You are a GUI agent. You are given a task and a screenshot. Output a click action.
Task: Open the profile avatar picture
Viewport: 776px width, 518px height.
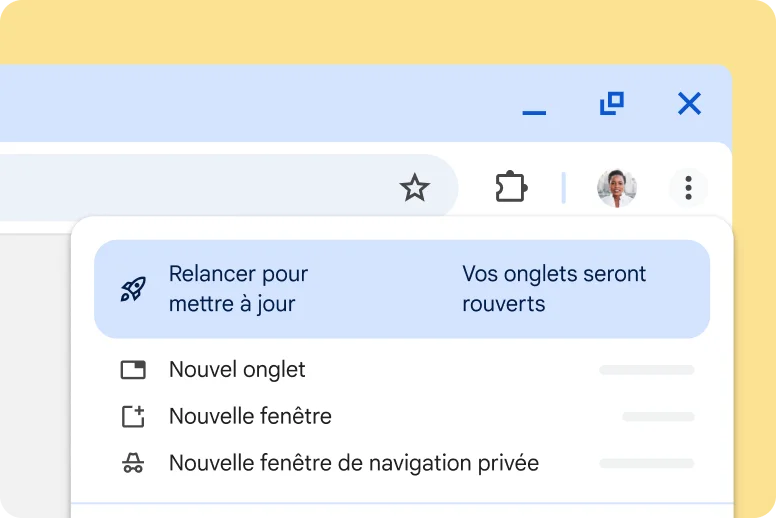point(616,187)
